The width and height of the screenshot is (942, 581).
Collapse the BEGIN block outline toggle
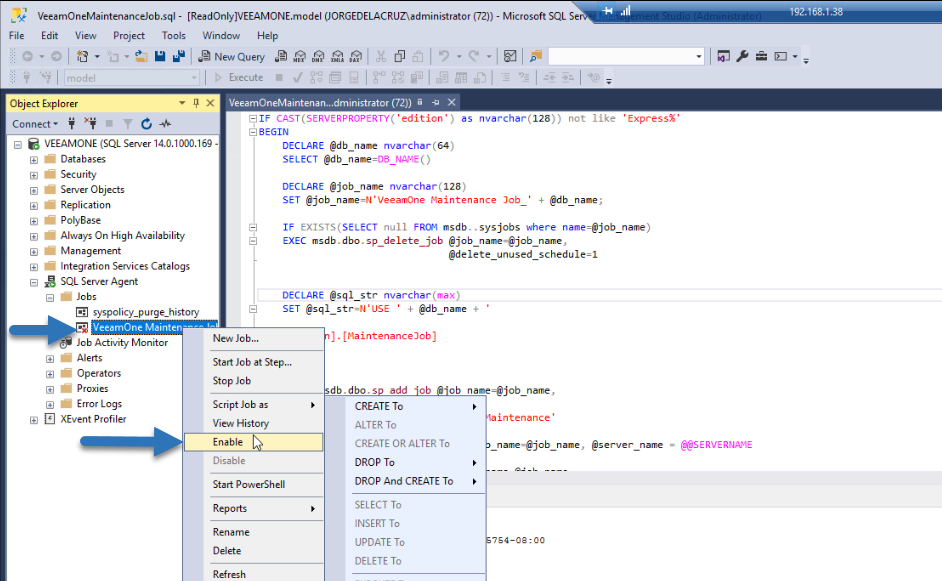253,132
